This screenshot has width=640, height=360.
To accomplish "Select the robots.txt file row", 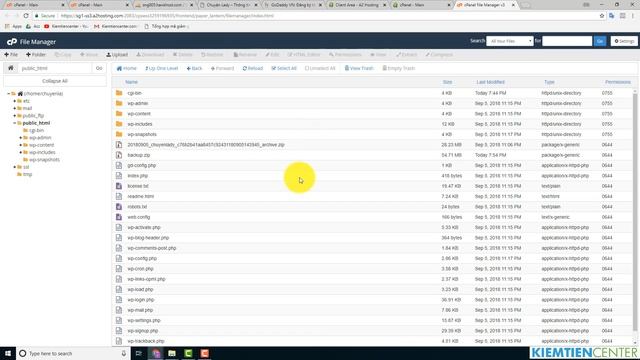I will pos(373,207).
